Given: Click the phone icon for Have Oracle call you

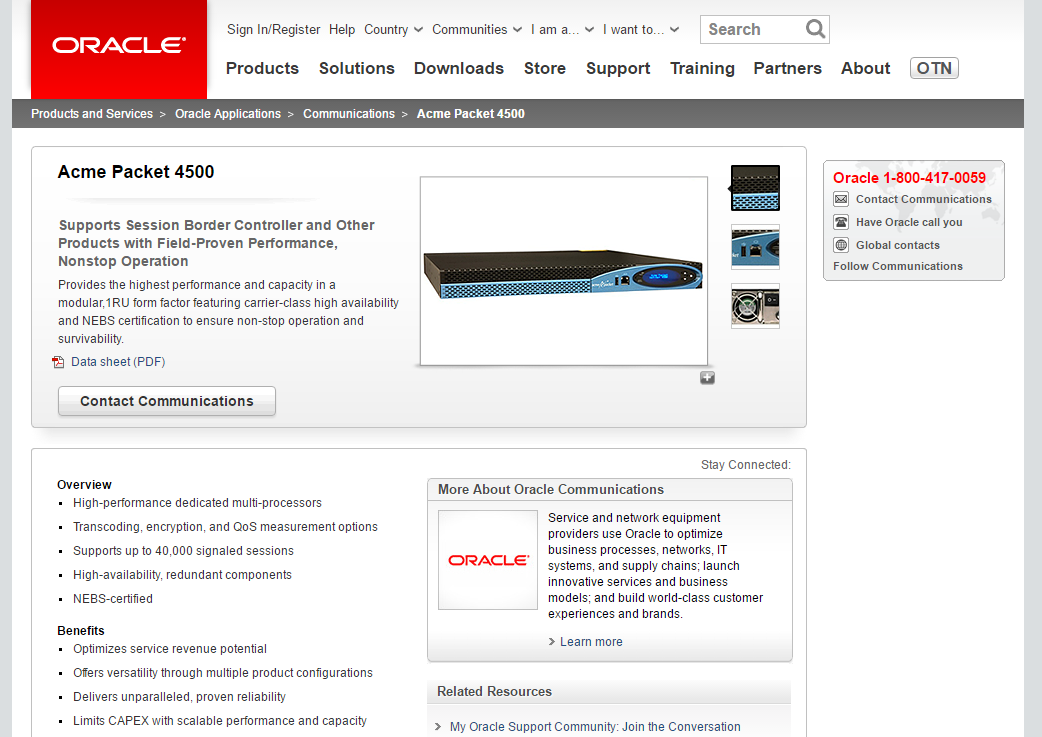Looking at the screenshot, I should click(x=841, y=222).
